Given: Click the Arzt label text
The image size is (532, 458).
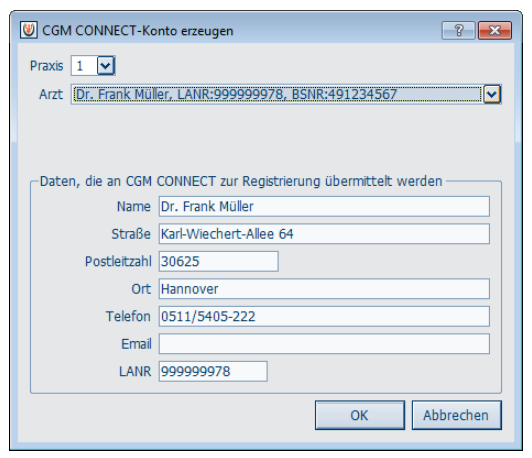Looking at the screenshot, I should (x=51, y=94).
